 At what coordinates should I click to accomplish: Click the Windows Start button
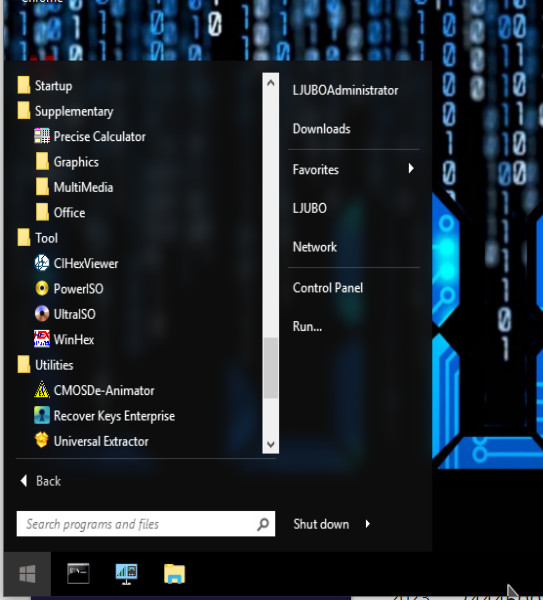pyautogui.click(x=28, y=574)
